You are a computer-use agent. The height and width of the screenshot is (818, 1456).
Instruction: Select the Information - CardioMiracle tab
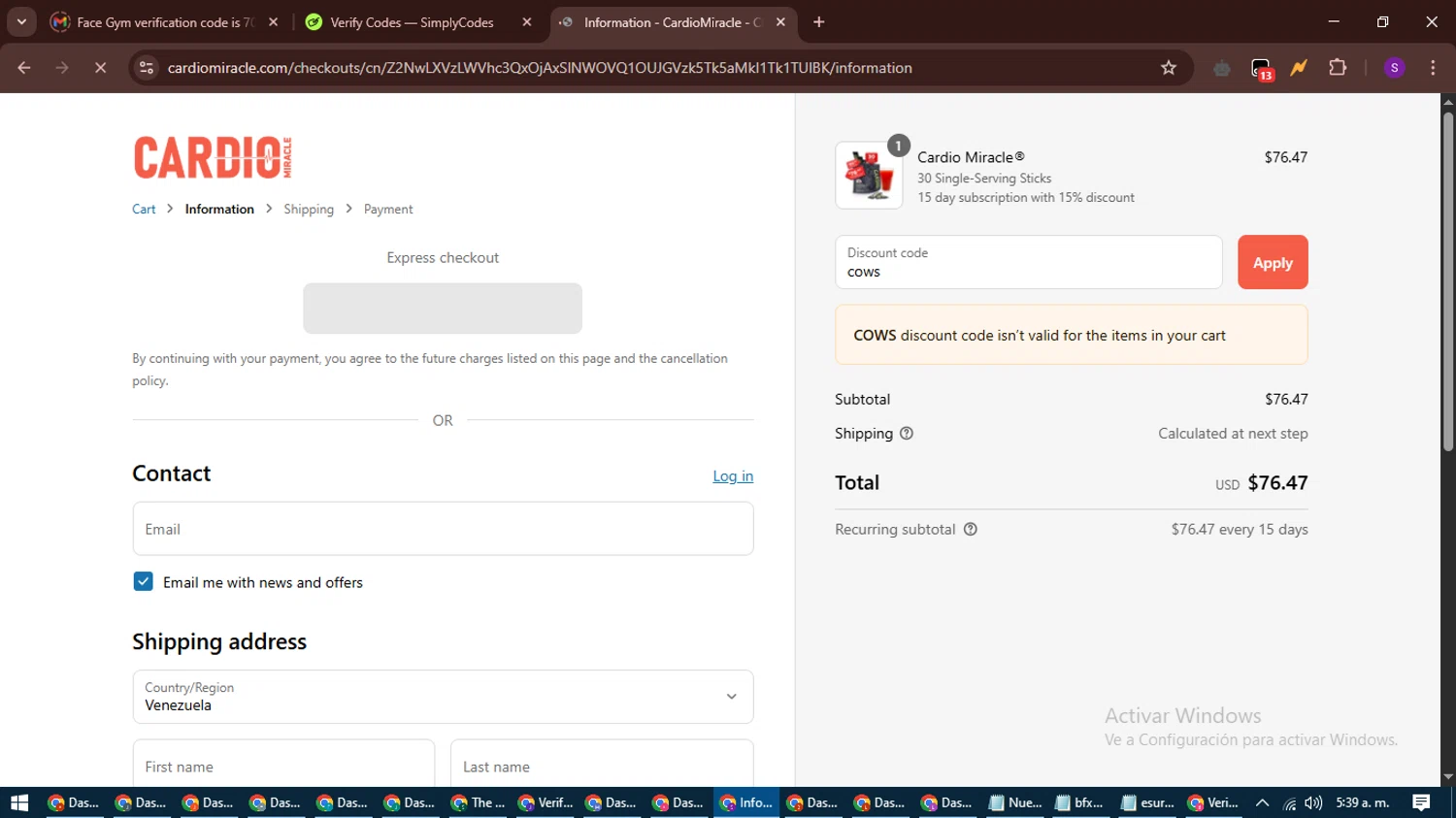[x=673, y=22]
